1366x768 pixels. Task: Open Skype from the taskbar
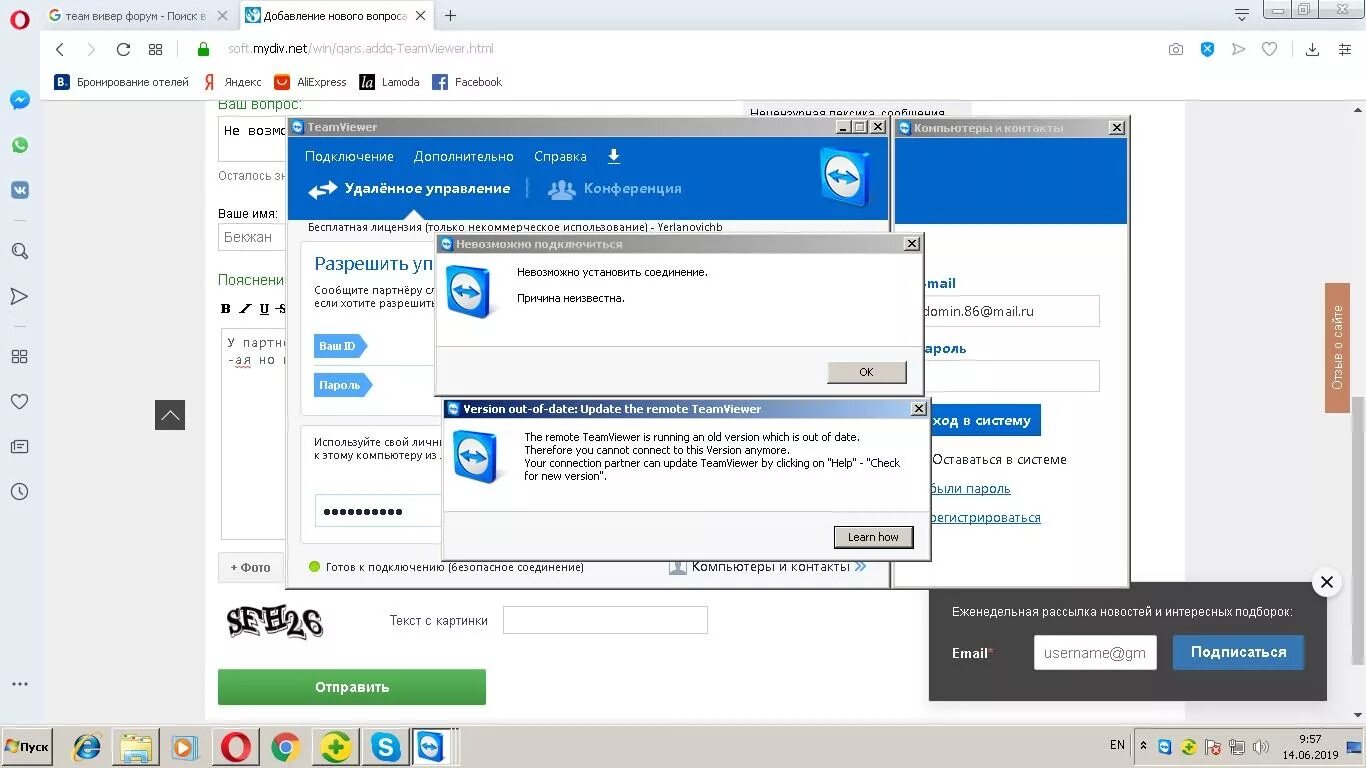coord(385,747)
